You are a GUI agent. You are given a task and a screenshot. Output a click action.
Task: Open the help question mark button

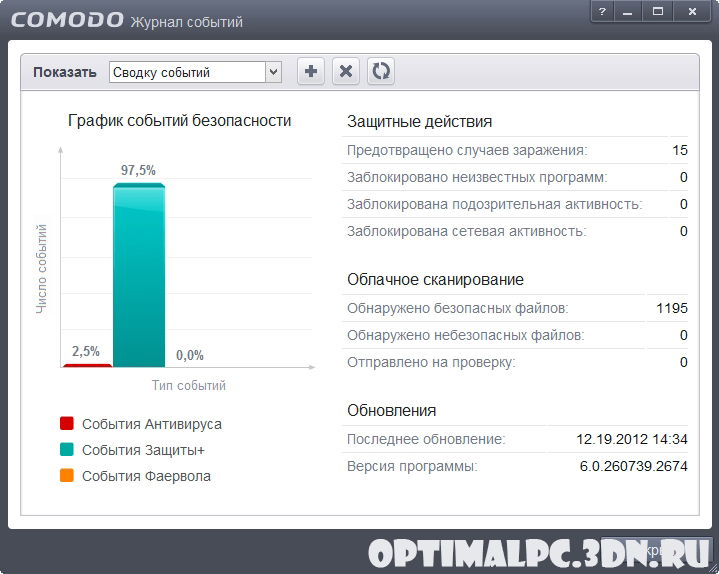[x=603, y=12]
